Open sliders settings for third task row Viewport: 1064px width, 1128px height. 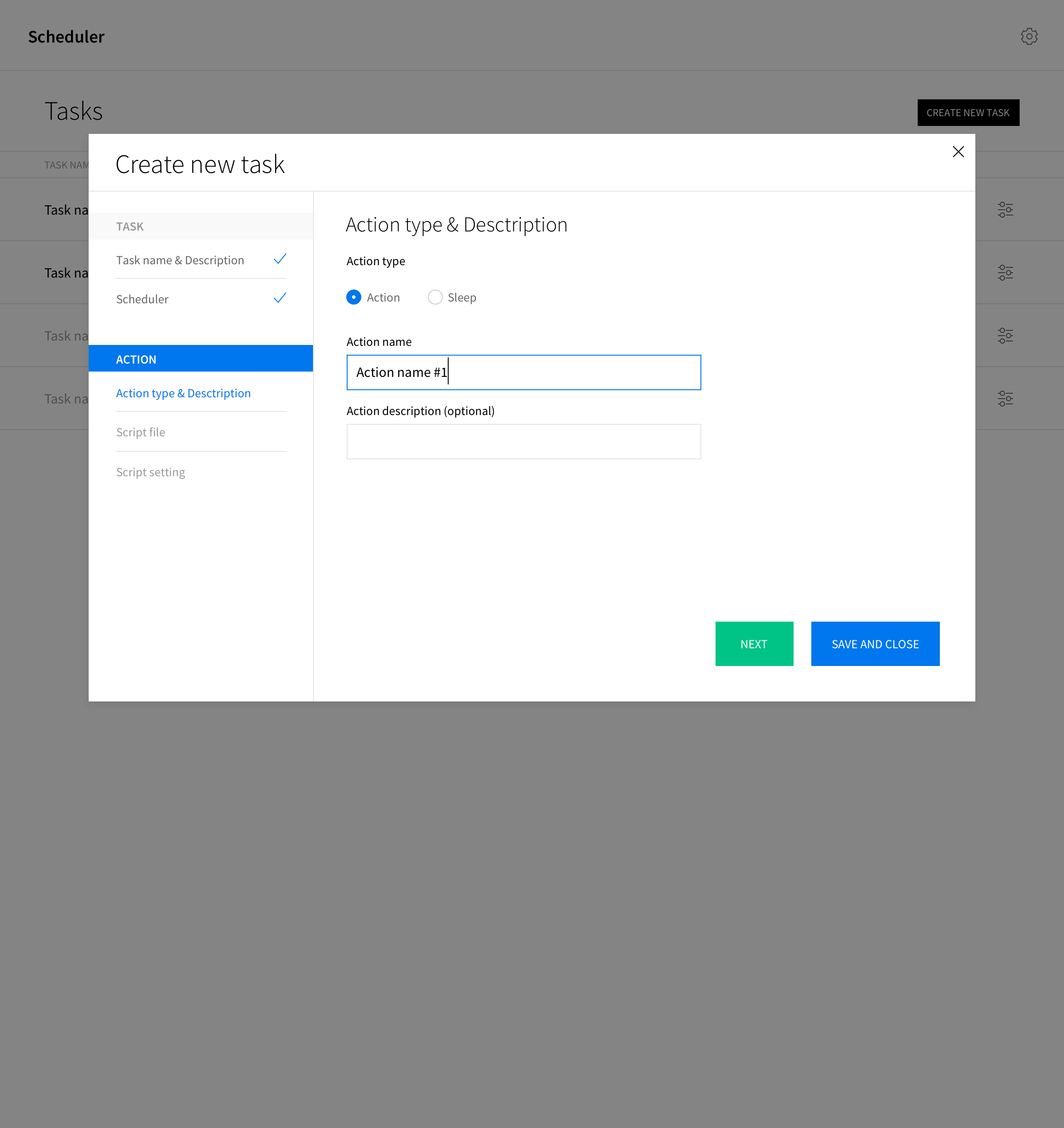(x=1005, y=335)
